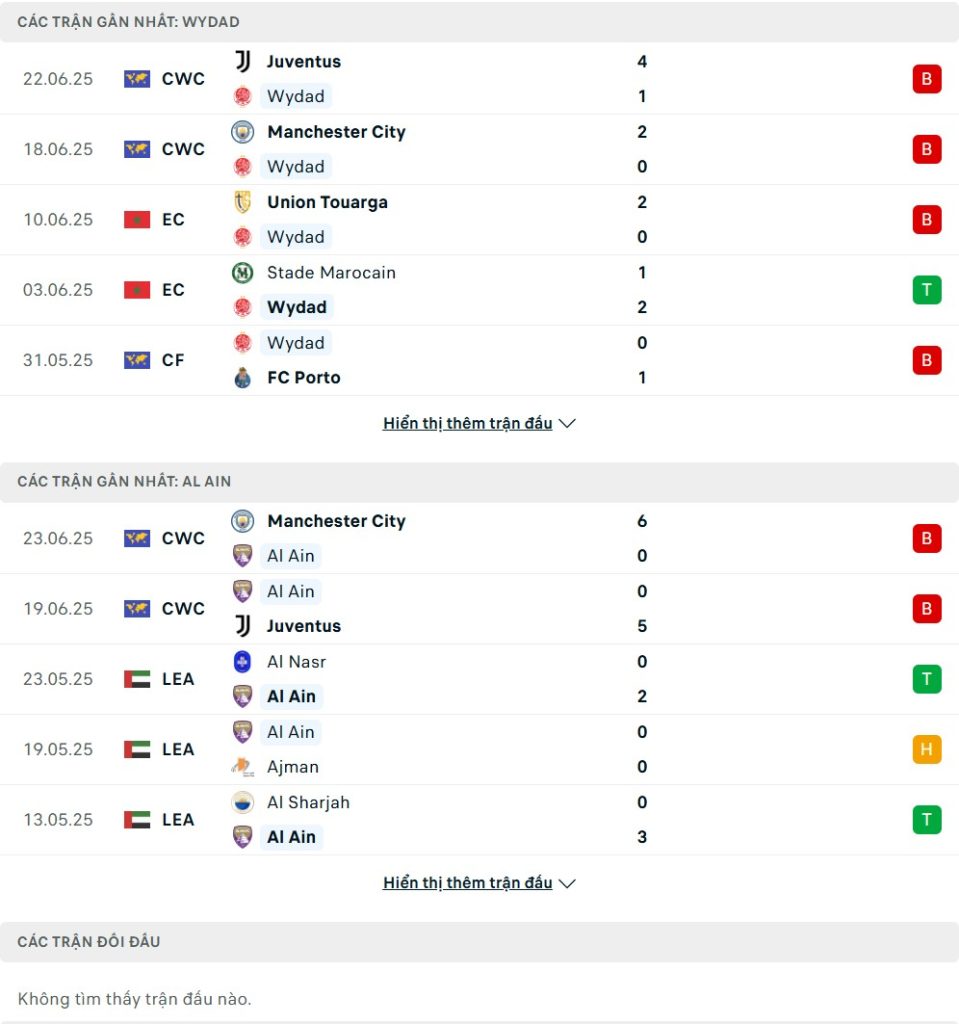Image resolution: width=959 pixels, height=1024 pixels.
Task: Click the Al Nasr blue team badge
Action: [242, 662]
